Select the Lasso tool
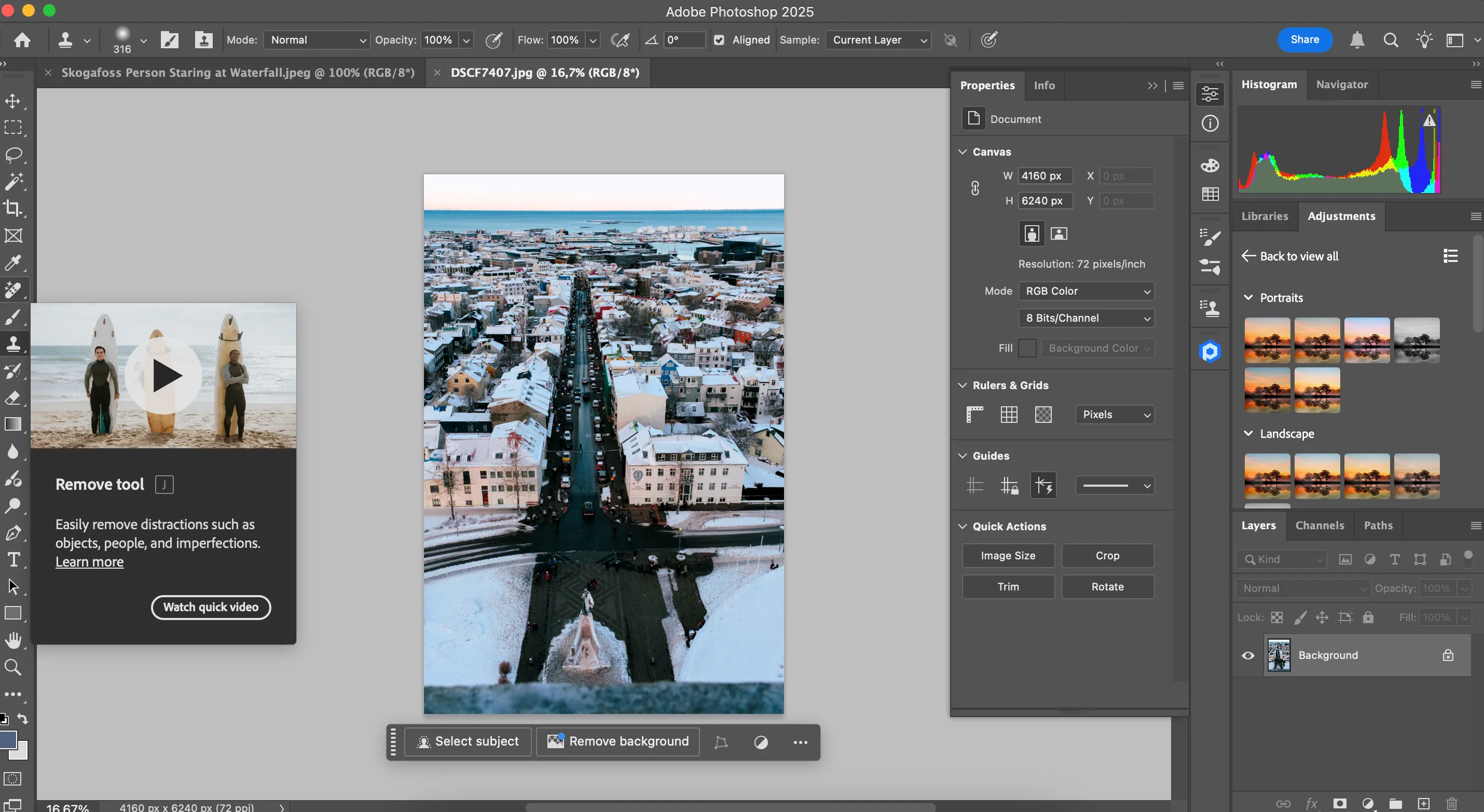This screenshot has width=1484, height=812. pos(15,154)
